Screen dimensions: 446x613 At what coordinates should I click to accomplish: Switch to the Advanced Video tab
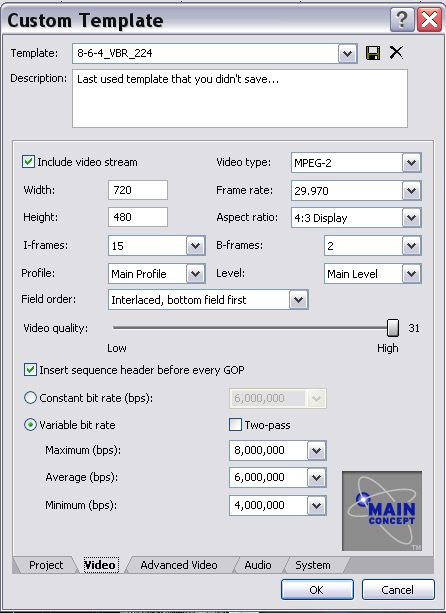click(179, 565)
